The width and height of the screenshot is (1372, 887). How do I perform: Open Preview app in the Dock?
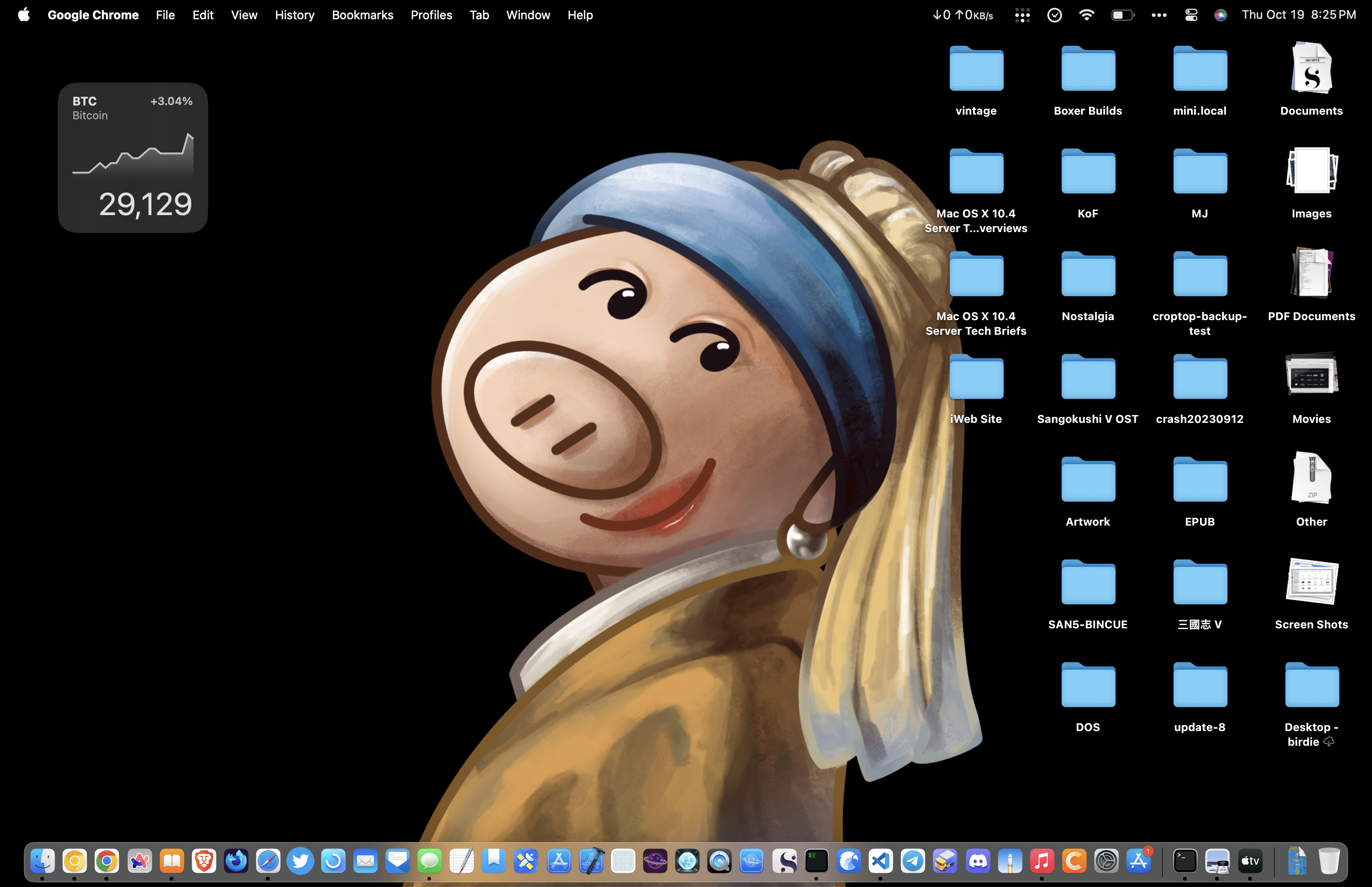[1217, 861]
